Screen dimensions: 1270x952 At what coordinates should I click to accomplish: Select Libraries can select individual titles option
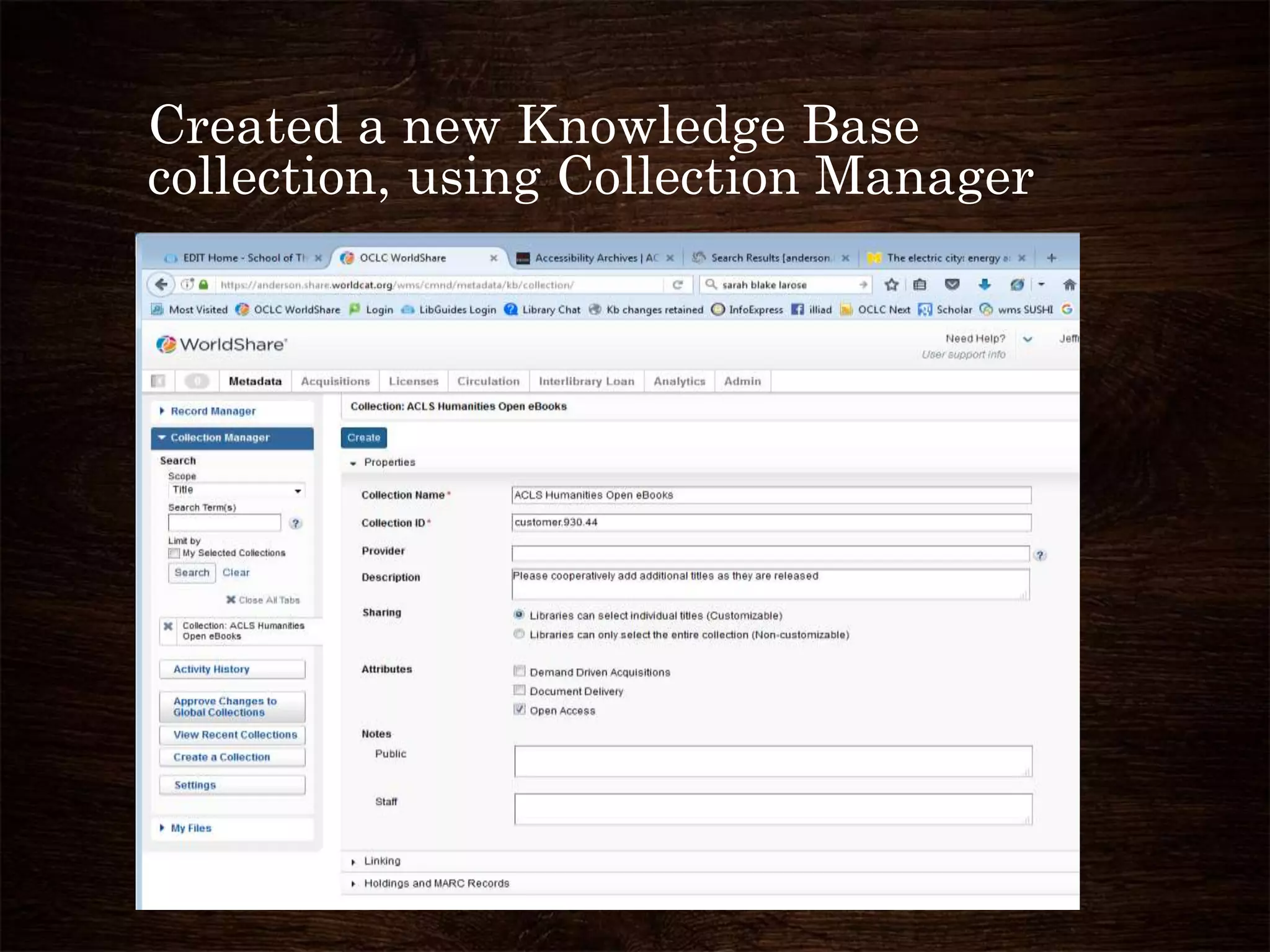(x=519, y=615)
